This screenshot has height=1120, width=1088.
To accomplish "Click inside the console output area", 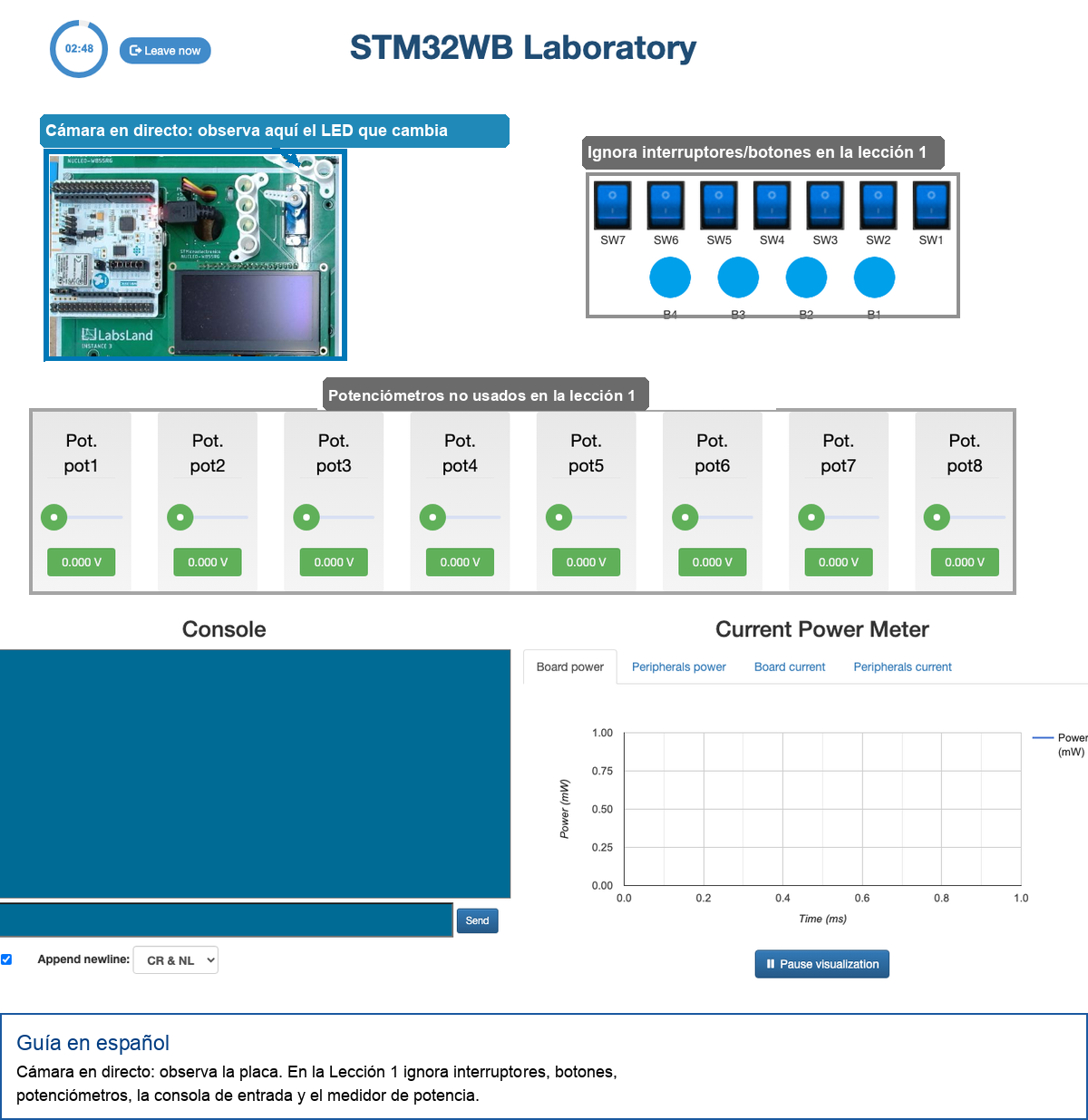I will (255, 774).
